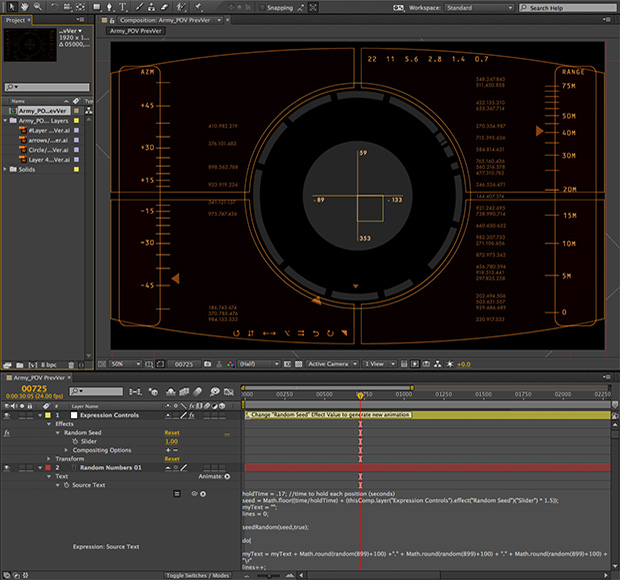The height and width of the screenshot is (580, 620).
Task: Reset the Transform properties
Action: (x=172, y=459)
